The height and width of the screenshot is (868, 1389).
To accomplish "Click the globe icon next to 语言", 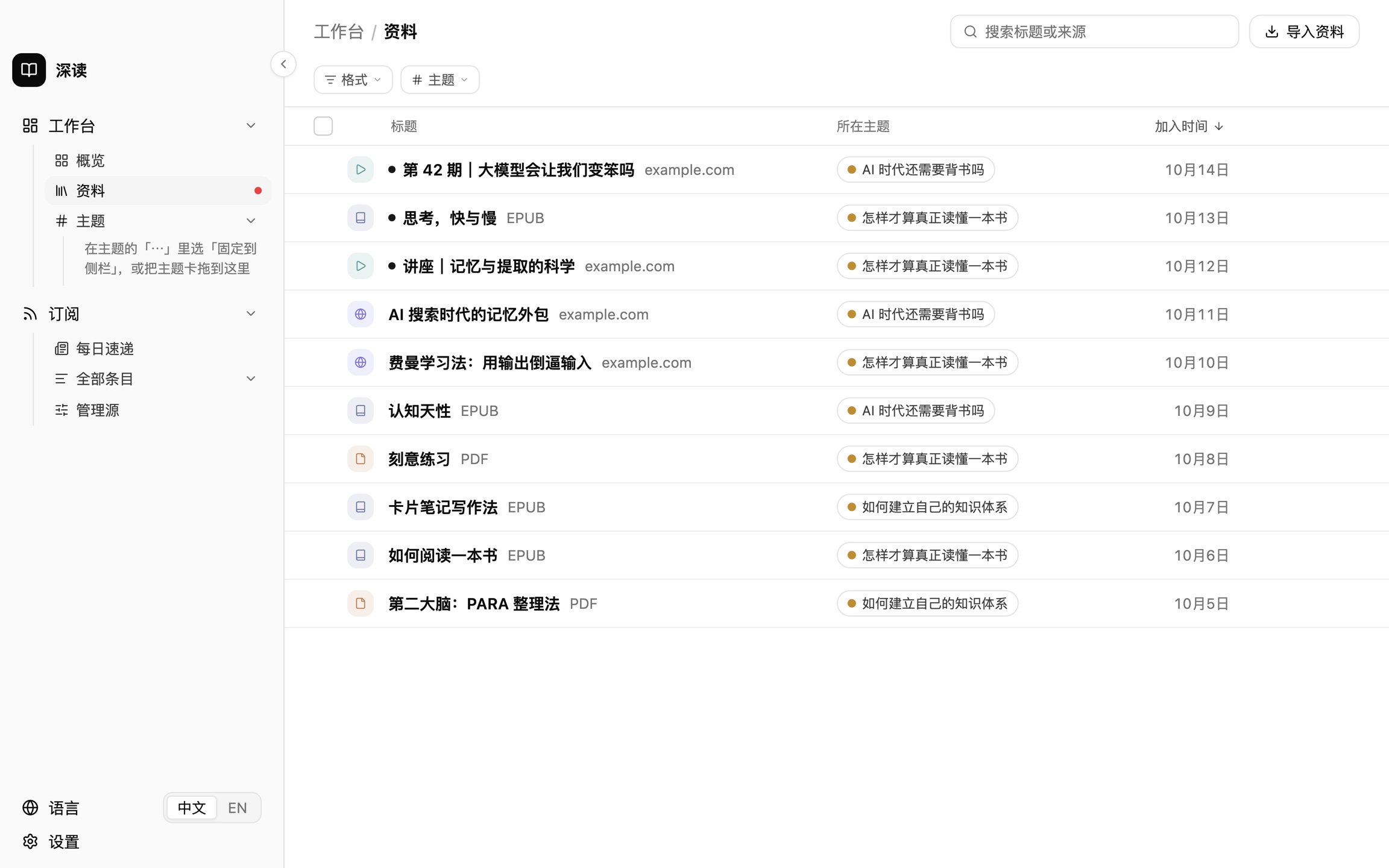I will click(x=30, y=808).
